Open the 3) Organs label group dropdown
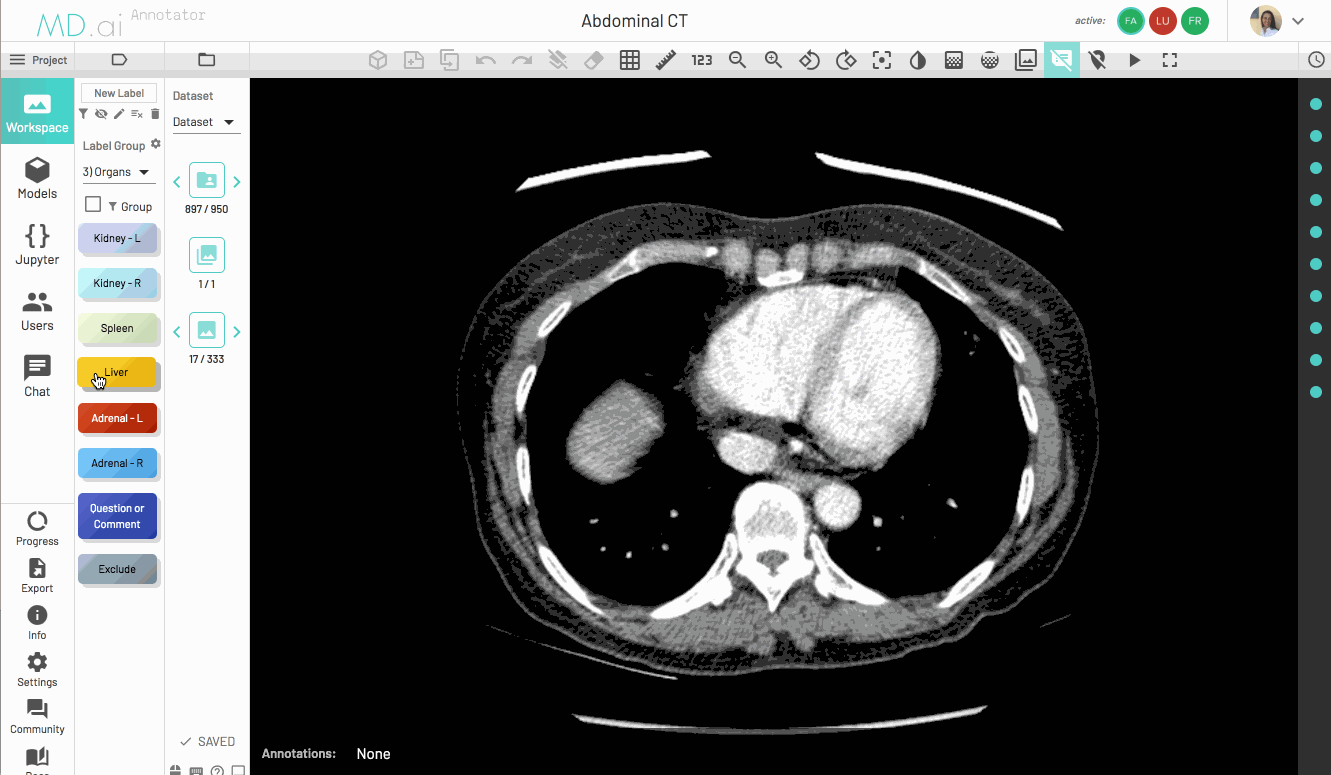This screenshot has height=775, width=1331. click(x=118, y=172)
